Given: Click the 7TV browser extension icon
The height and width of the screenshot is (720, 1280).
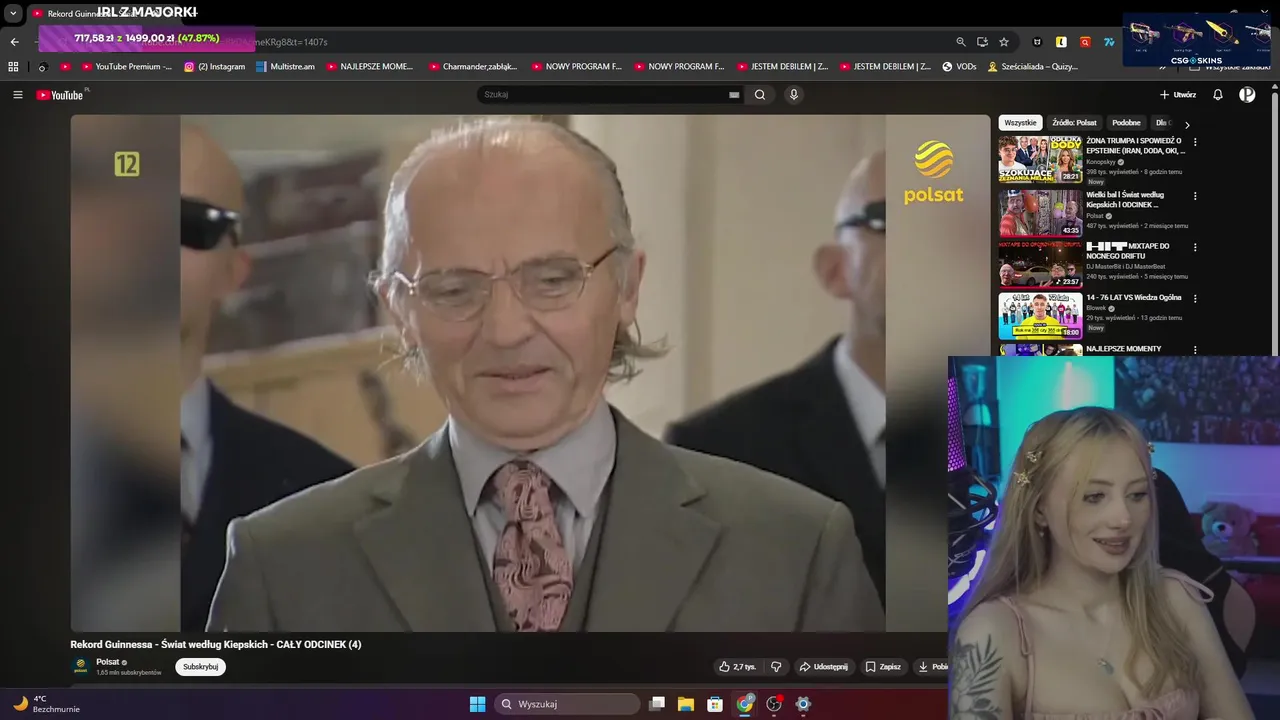Looking at the screenshot, I should tap(1109, 42).
